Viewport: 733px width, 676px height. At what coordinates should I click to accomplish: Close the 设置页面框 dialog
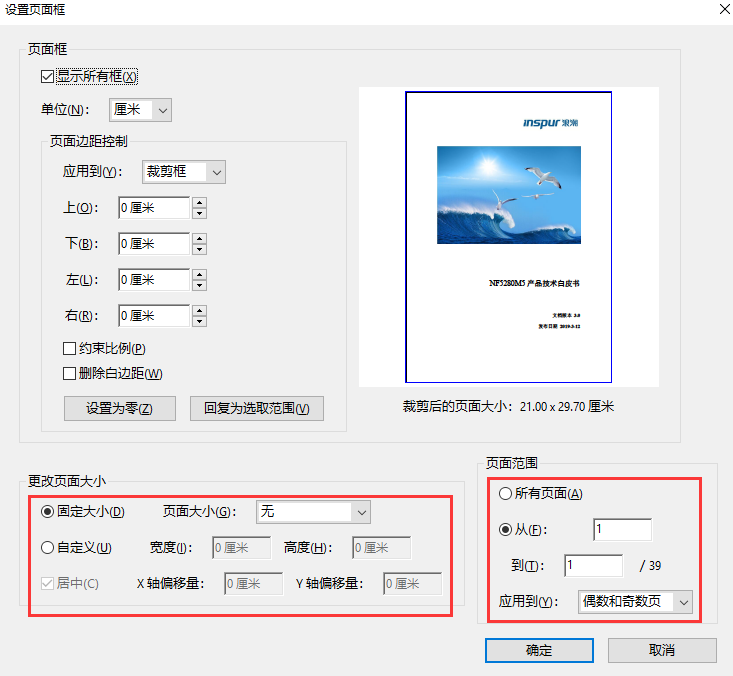pyautogui.click(x=725, y=9)
